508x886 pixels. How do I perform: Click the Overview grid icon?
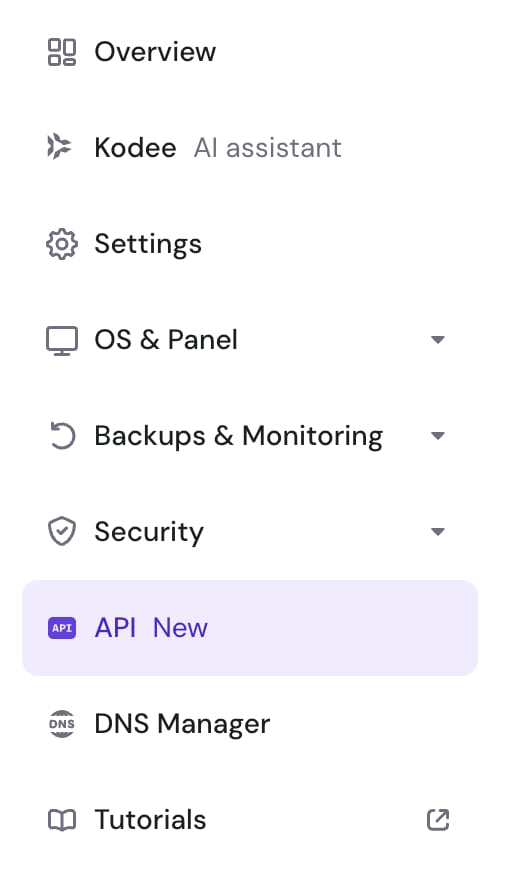[x=62, y=52]
